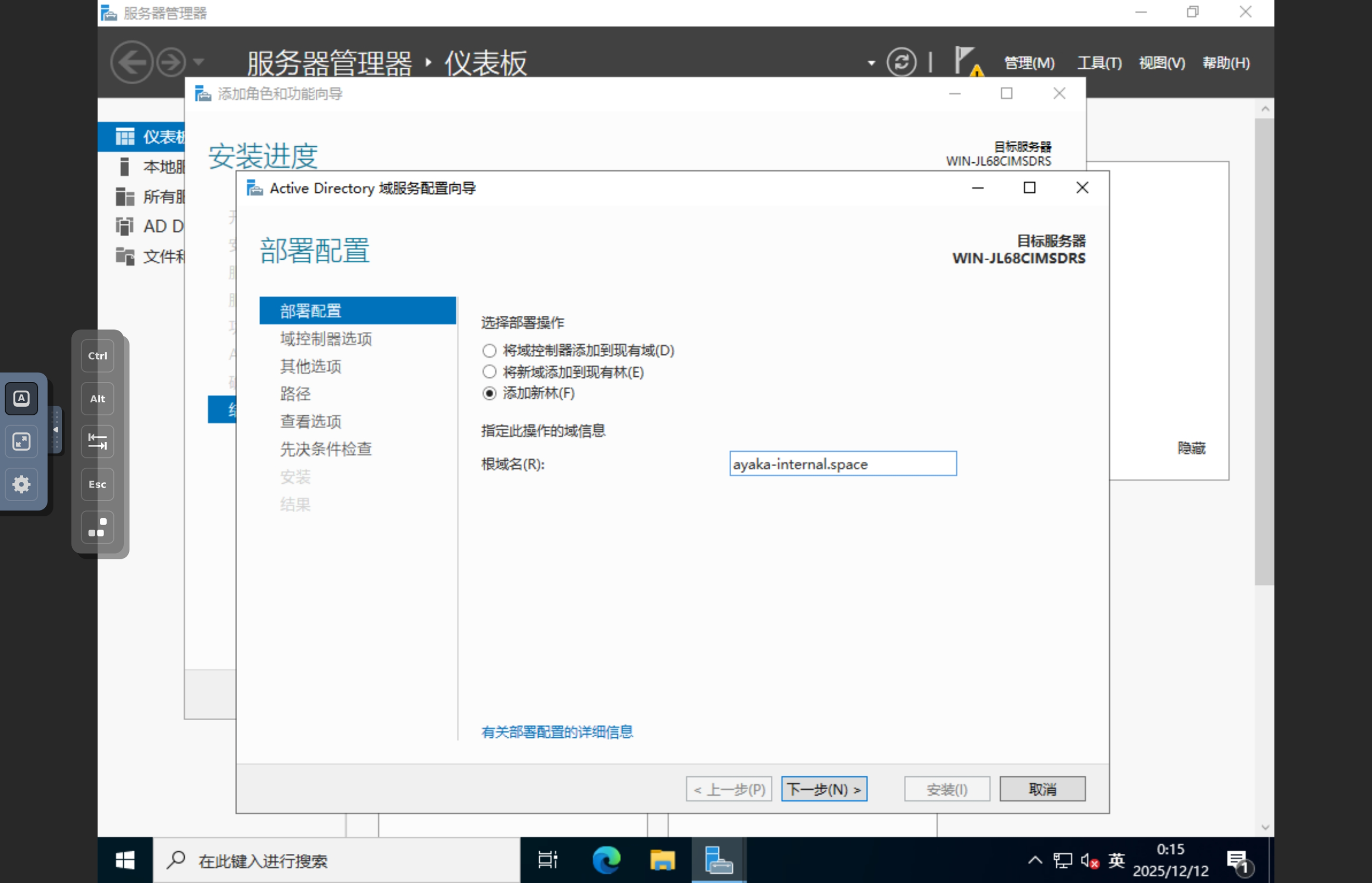
Task: Click the Server Manager refresh icon
Action: (x=901, y=62)
